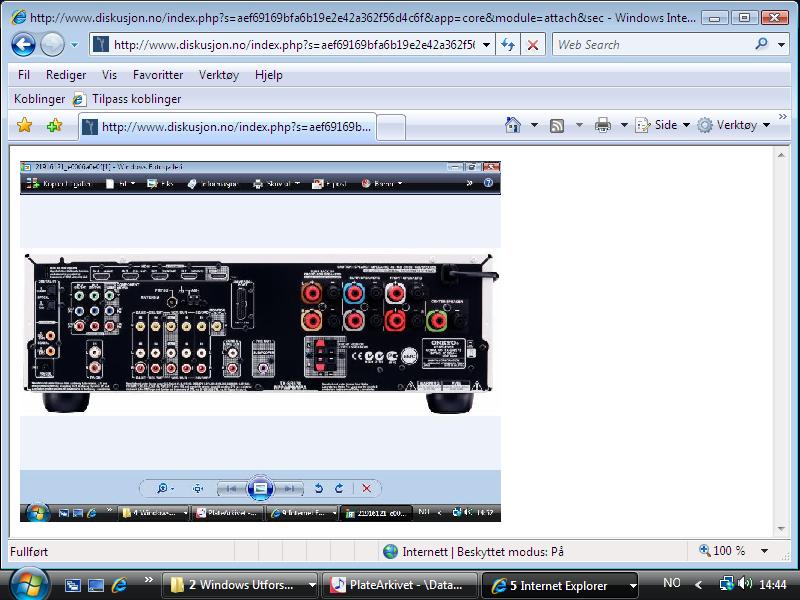Click the Show desktop quick launch icon
This screenshot has height=600, width=800.
[x=95, y=585]
